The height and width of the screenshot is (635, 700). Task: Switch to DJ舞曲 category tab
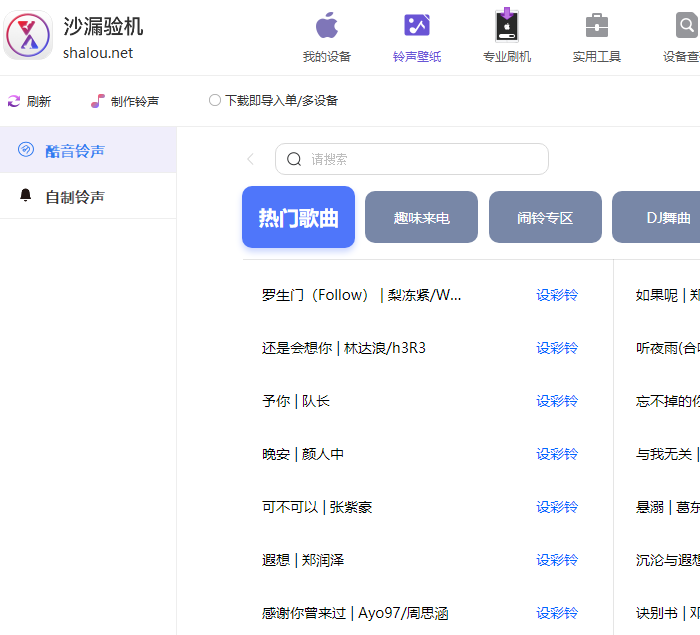coord(656,217)
